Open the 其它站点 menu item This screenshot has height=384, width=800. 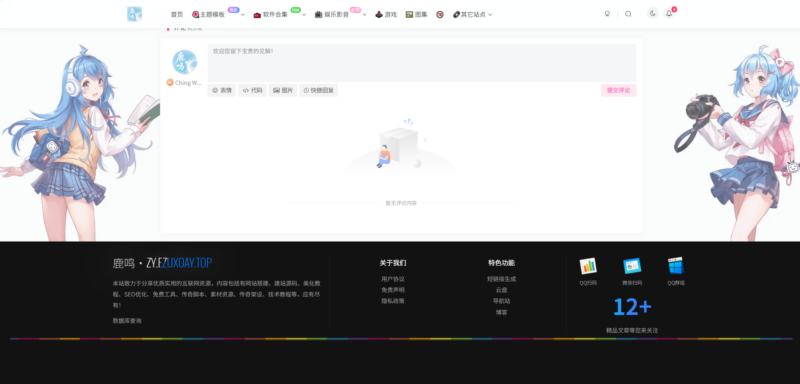coord(469,15)
